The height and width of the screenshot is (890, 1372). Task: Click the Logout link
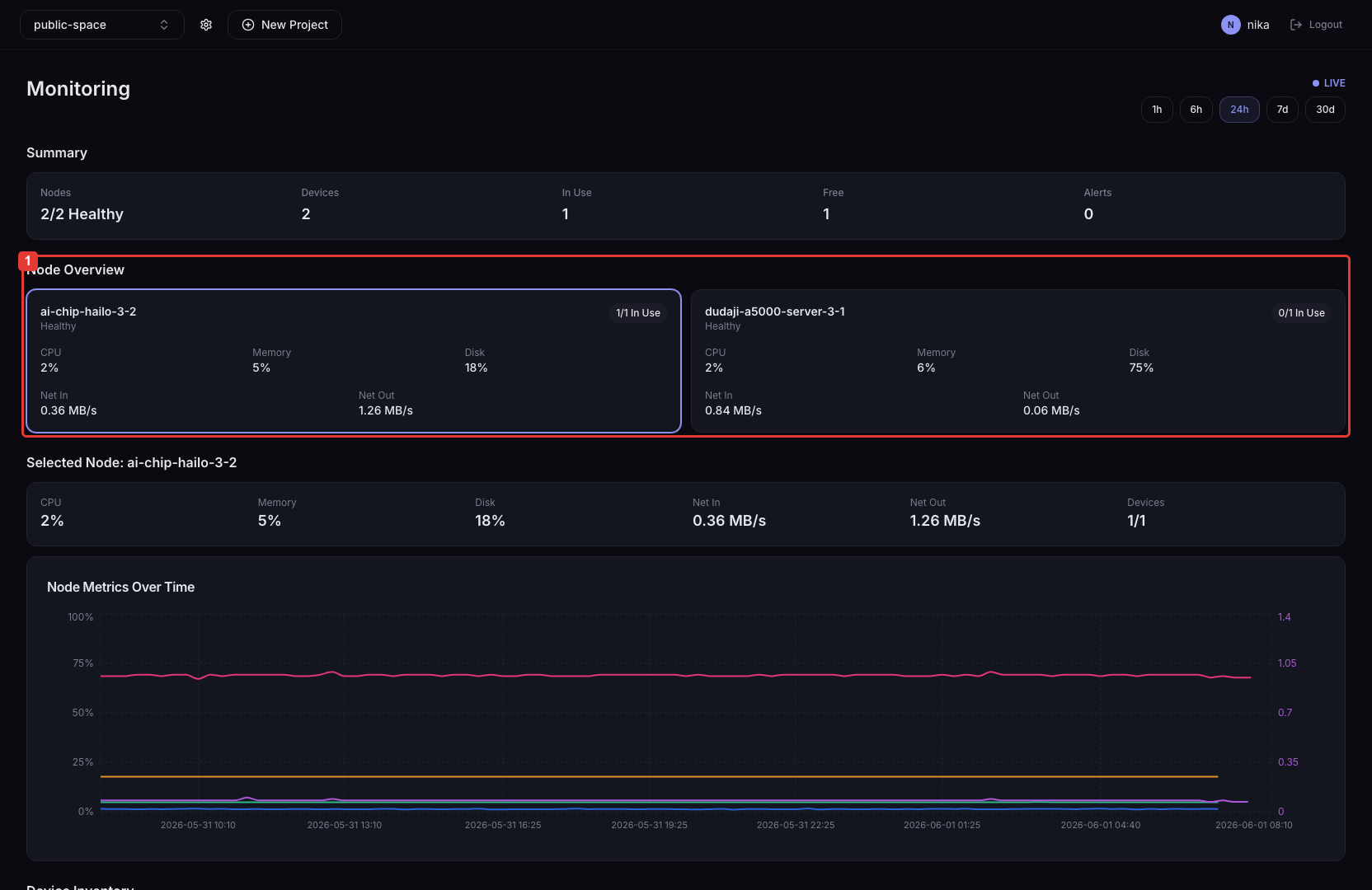point(1316,25)
